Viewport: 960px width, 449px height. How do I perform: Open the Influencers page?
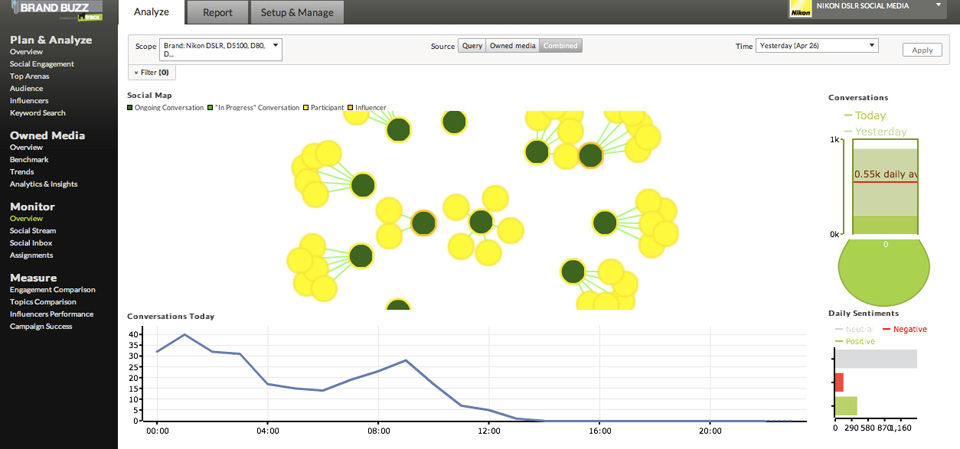point(29,101)
